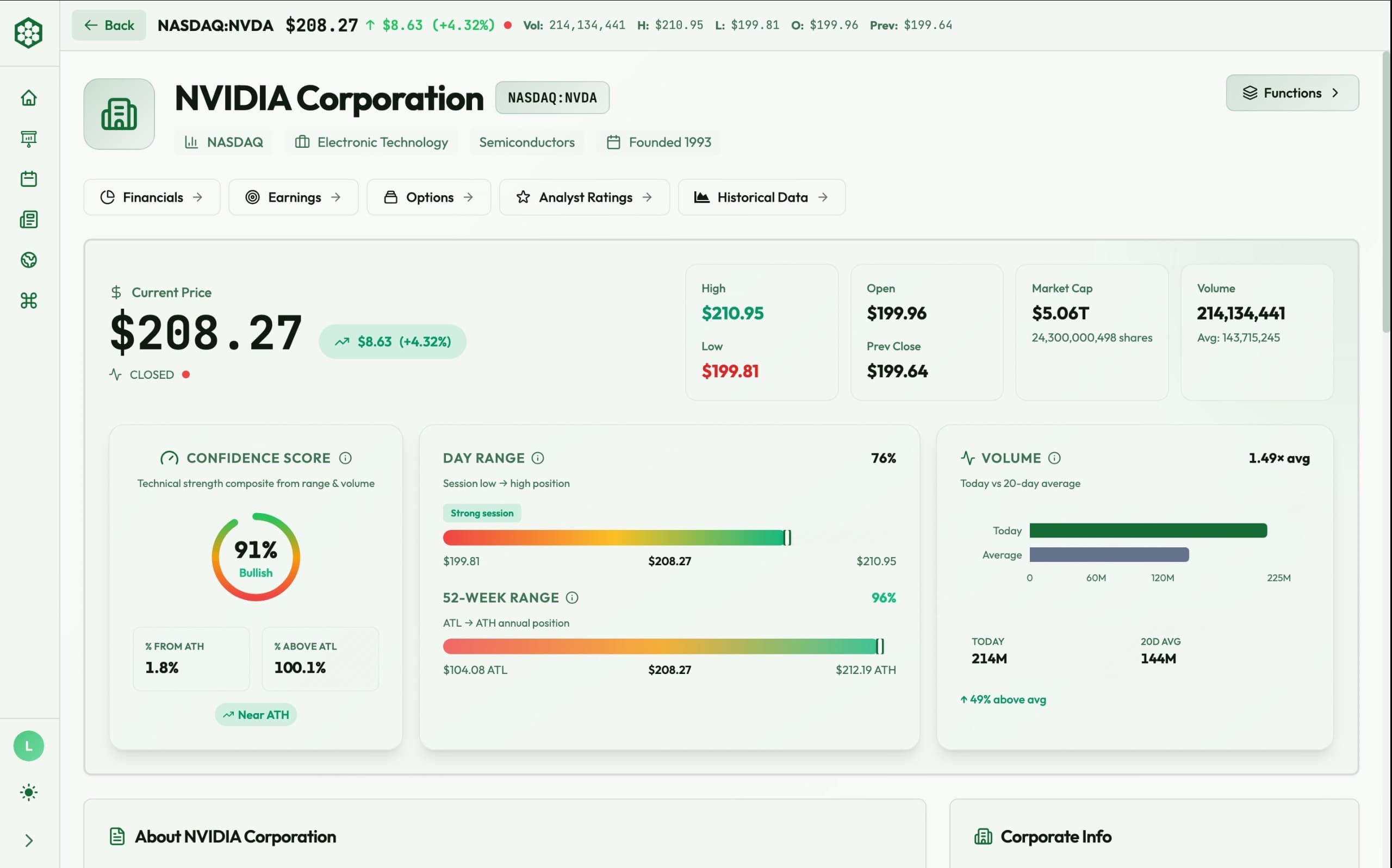Viewport: 1392px width, 868px height.
Task: Click the $104.08 ATL label
Action: pyautogui.click(x=475, y=670)
